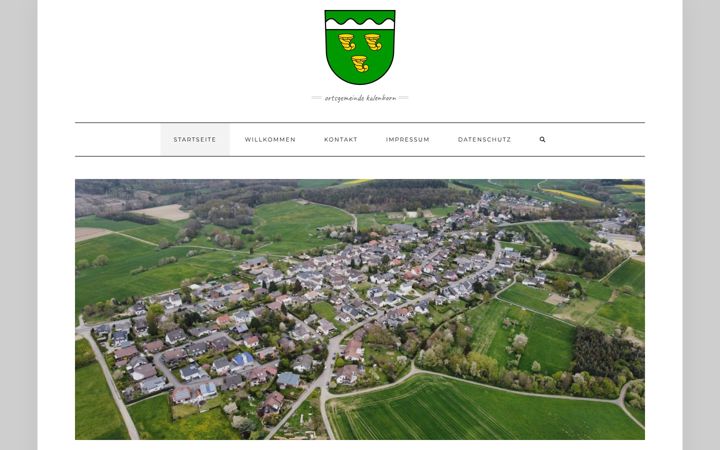Viewport: 720px width, 450px height.
Task: Click the aerial village photo banner
Action: [360, 309]
